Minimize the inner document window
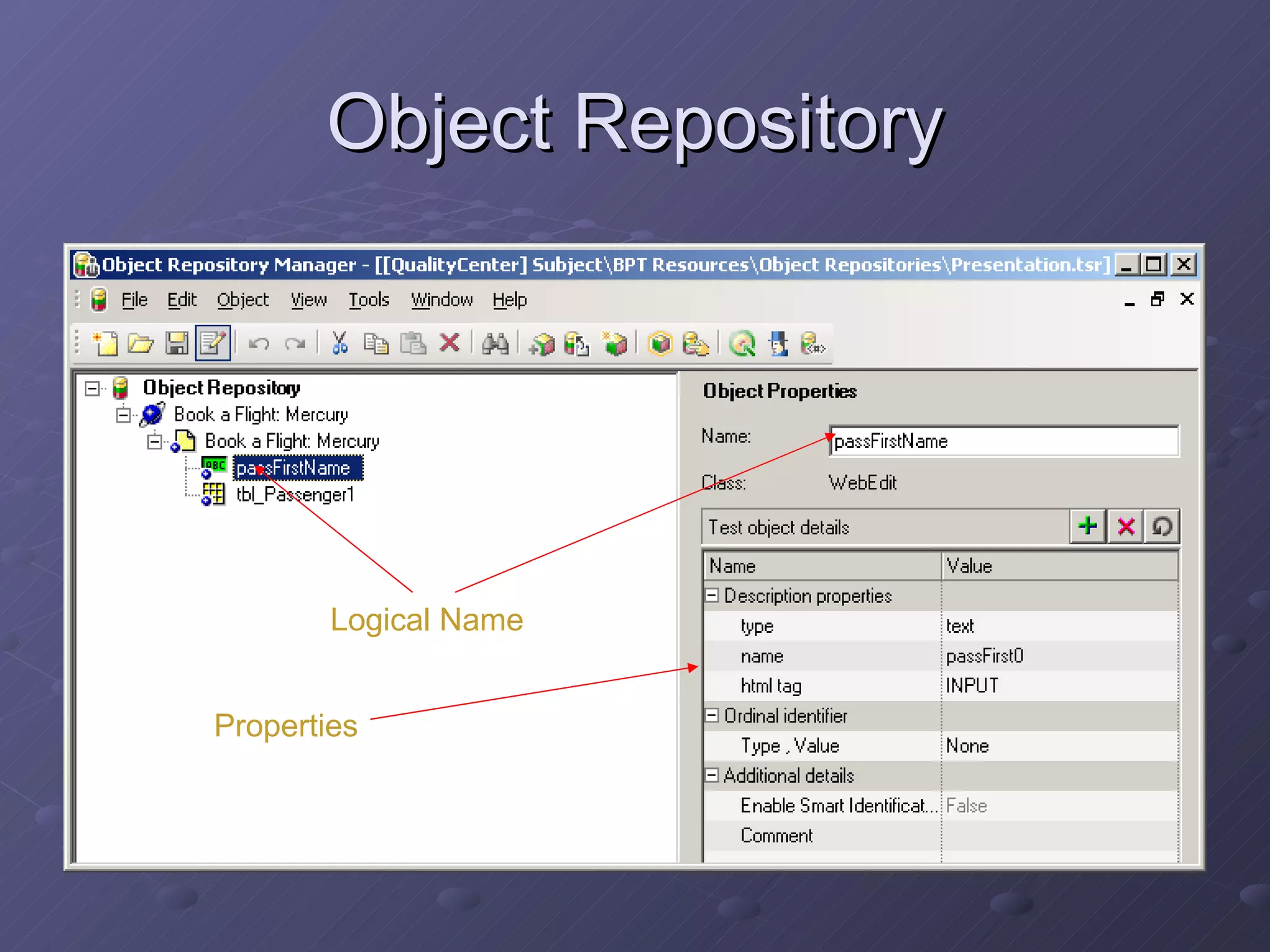Viewport: 1270px width, 952px height. click(1129, 302)
